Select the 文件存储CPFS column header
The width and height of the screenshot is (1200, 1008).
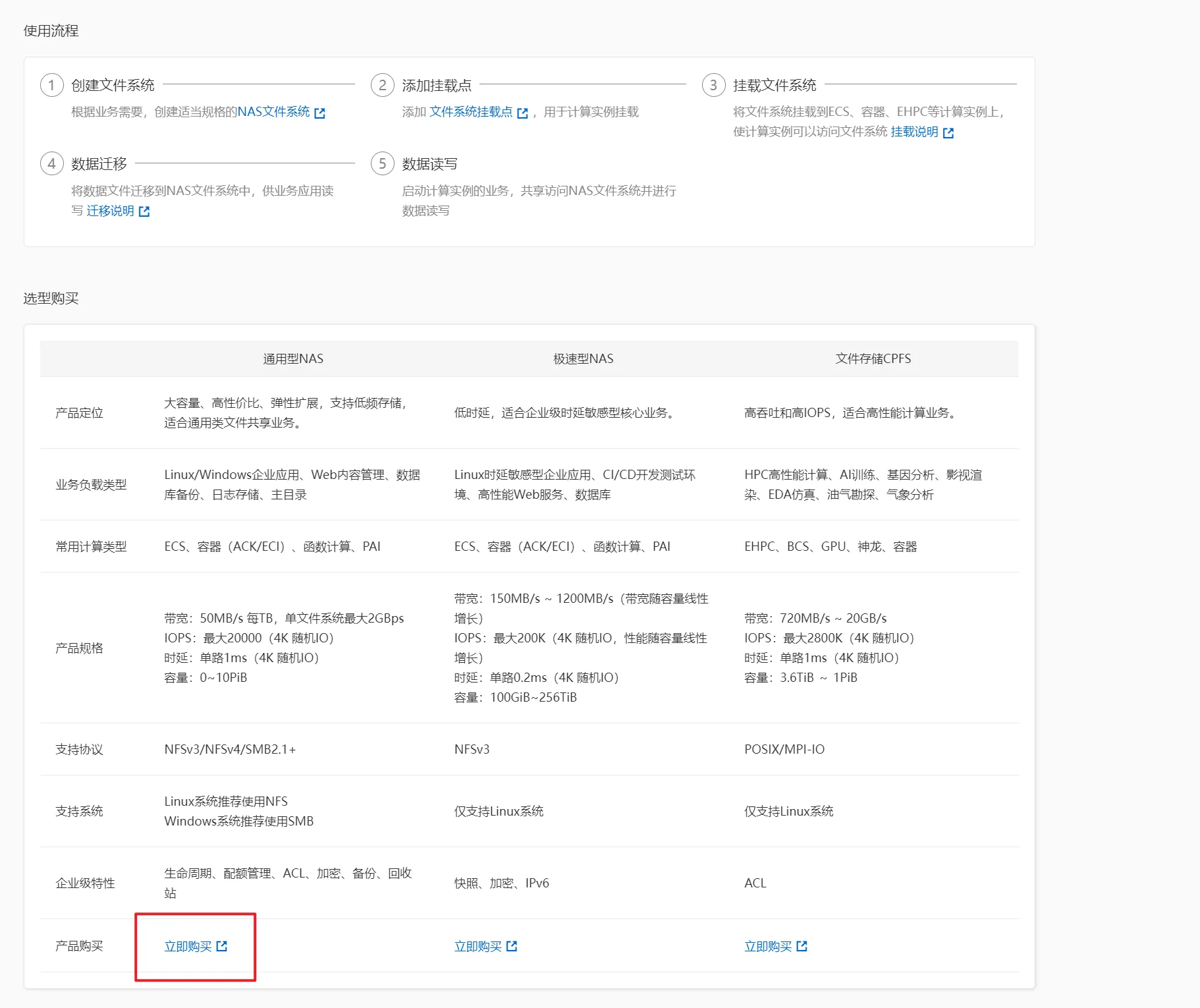pos(873,358)
